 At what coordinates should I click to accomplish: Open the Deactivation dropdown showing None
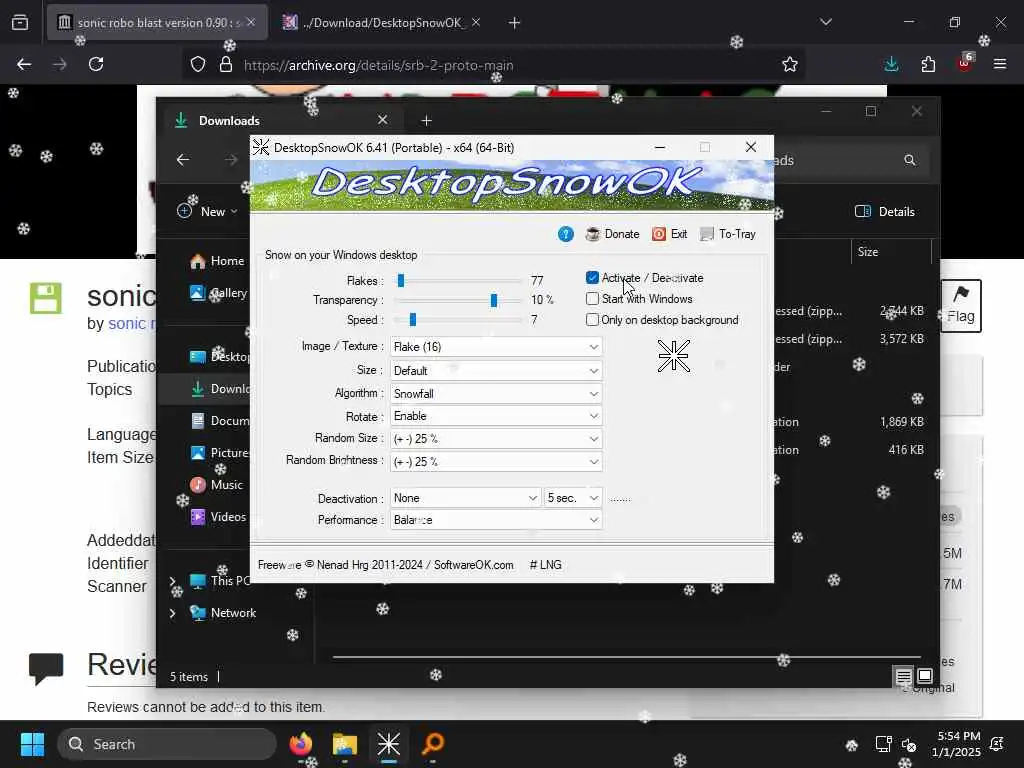click(466, 498)
